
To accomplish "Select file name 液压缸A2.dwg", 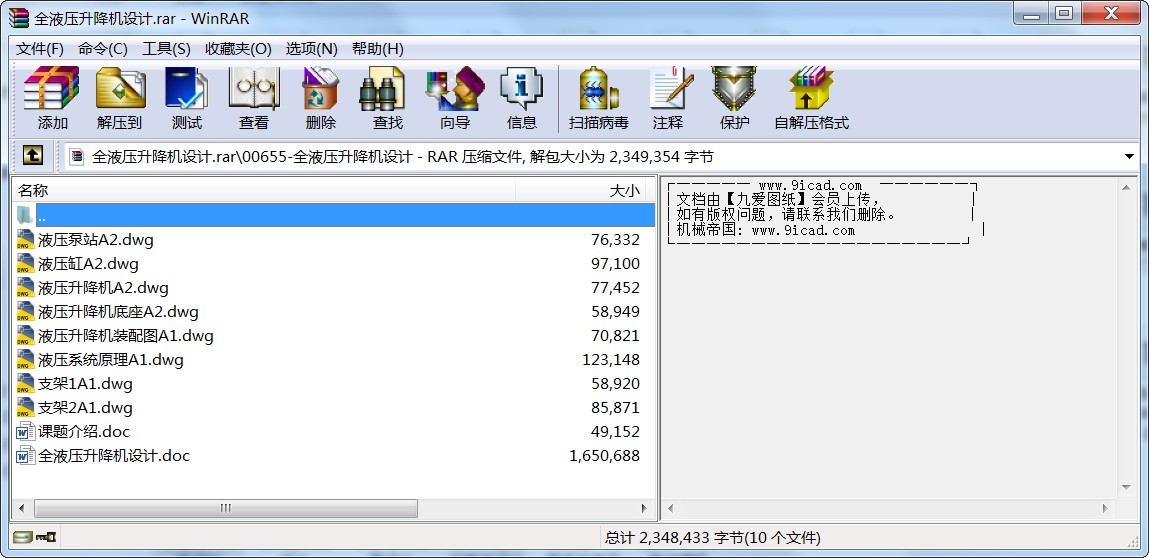I will coord(88,263).
